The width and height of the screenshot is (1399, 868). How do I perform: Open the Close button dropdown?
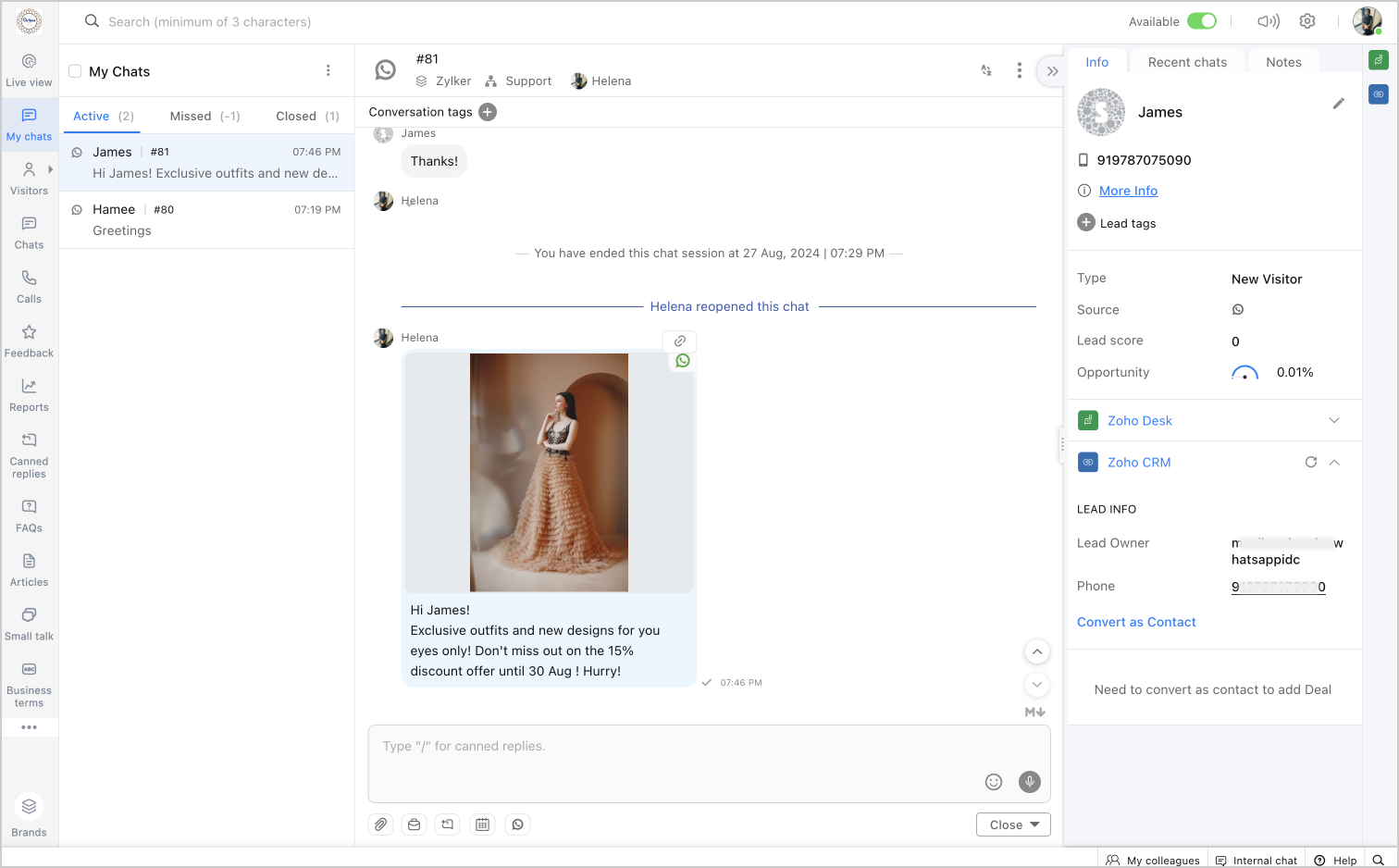(x=1034, y=825)
